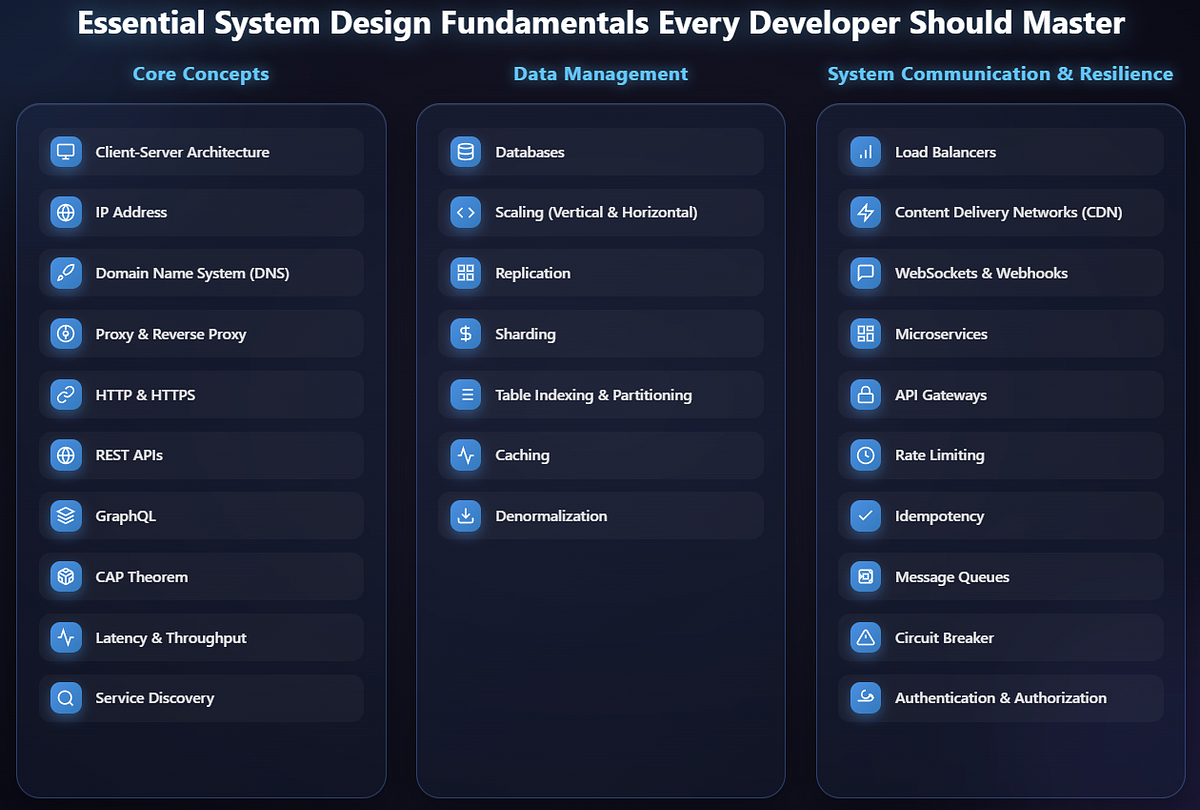Select the lightning icon for Content Delivery Networks
Viewport: 1200px width, 810px height.
[865, 212]
